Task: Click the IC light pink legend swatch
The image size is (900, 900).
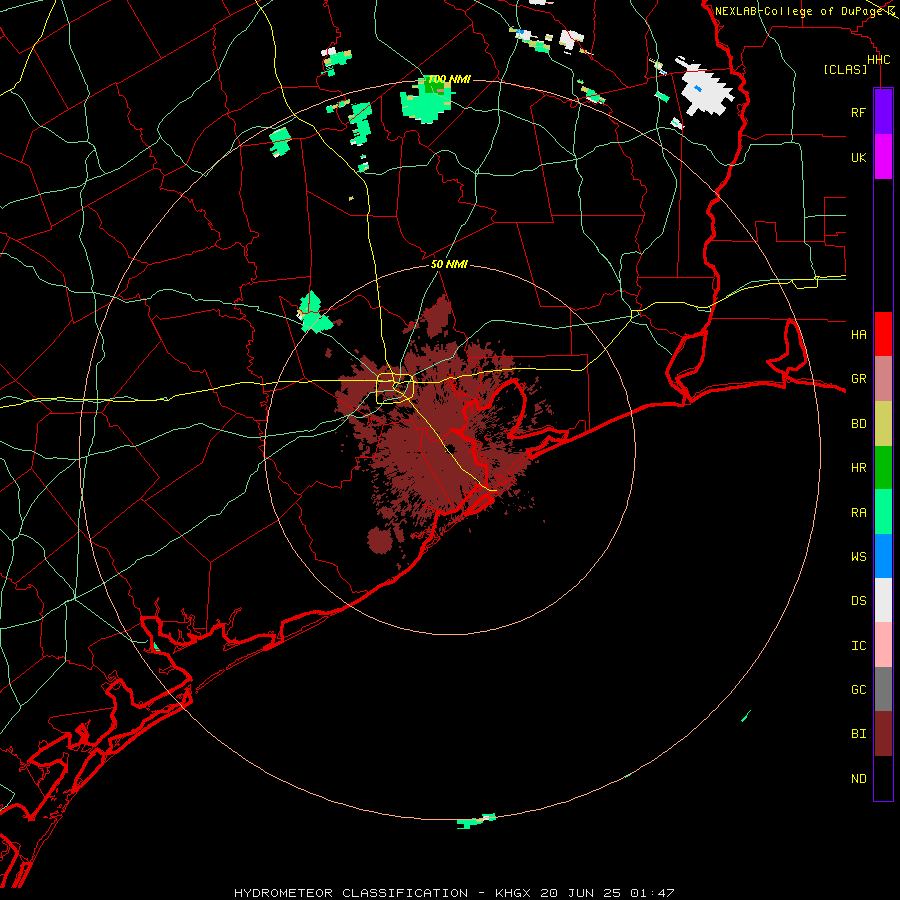Action: coord(883,645)
